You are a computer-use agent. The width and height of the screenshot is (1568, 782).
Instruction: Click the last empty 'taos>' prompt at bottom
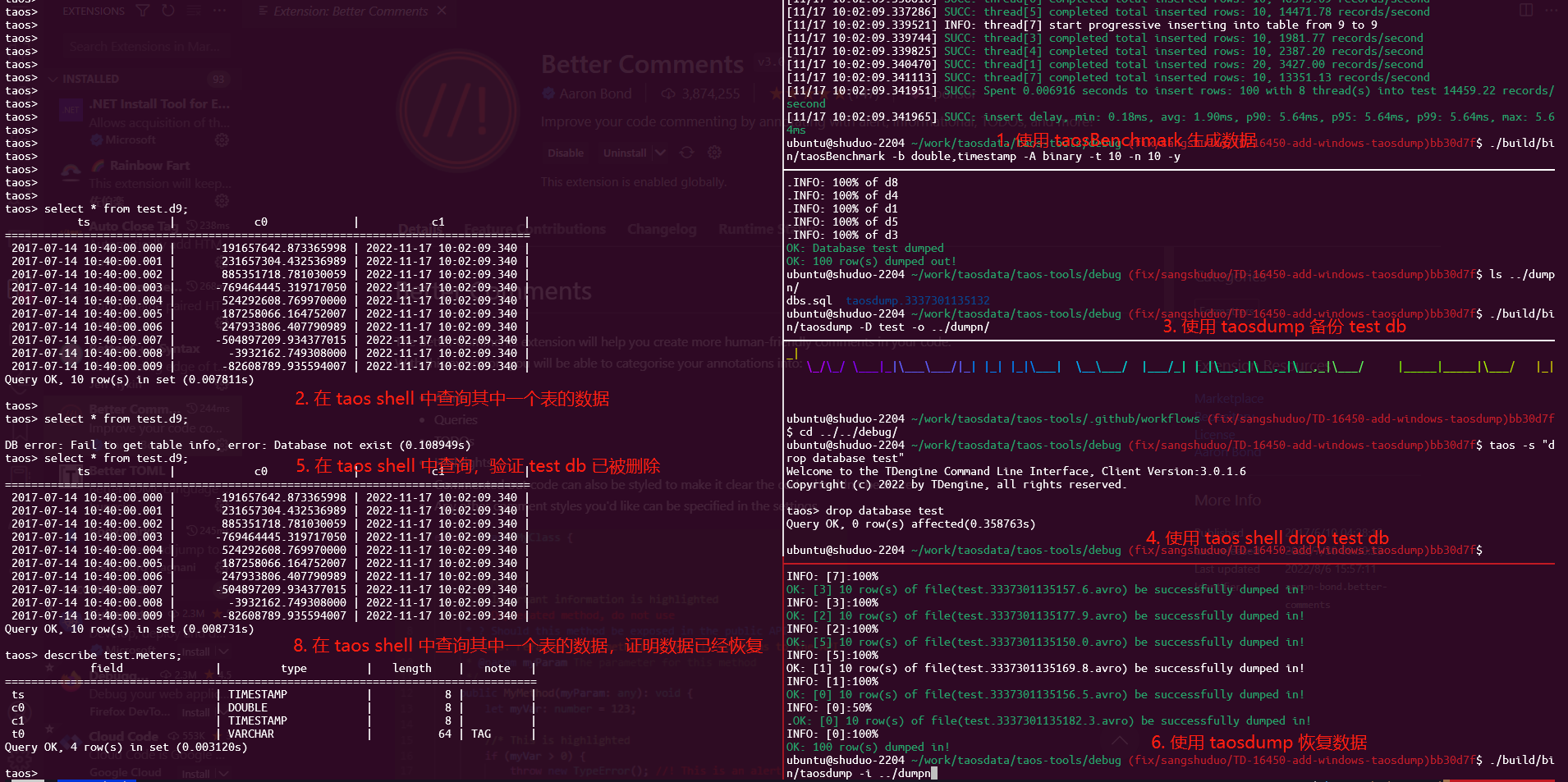point(21,774)
